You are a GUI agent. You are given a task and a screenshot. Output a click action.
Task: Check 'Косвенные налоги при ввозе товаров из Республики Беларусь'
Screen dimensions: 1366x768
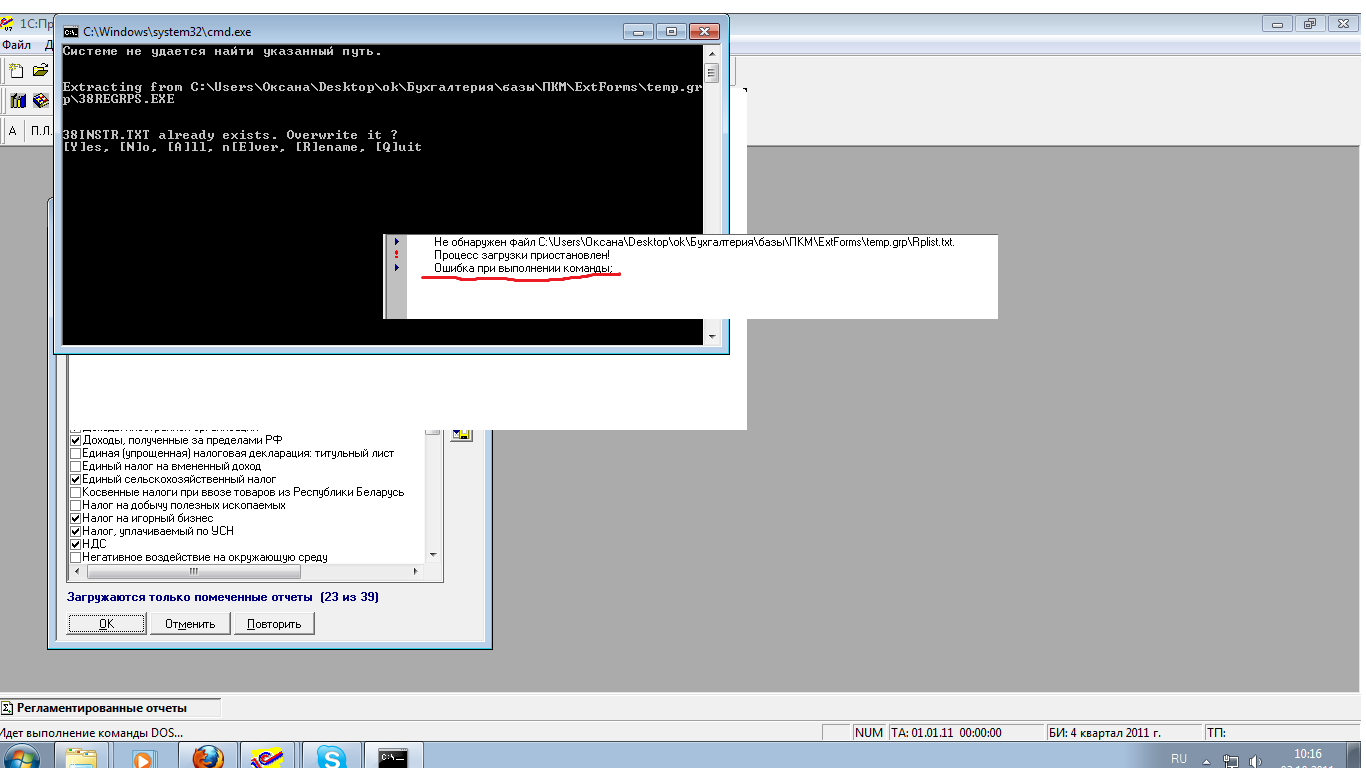coord(75,492)
